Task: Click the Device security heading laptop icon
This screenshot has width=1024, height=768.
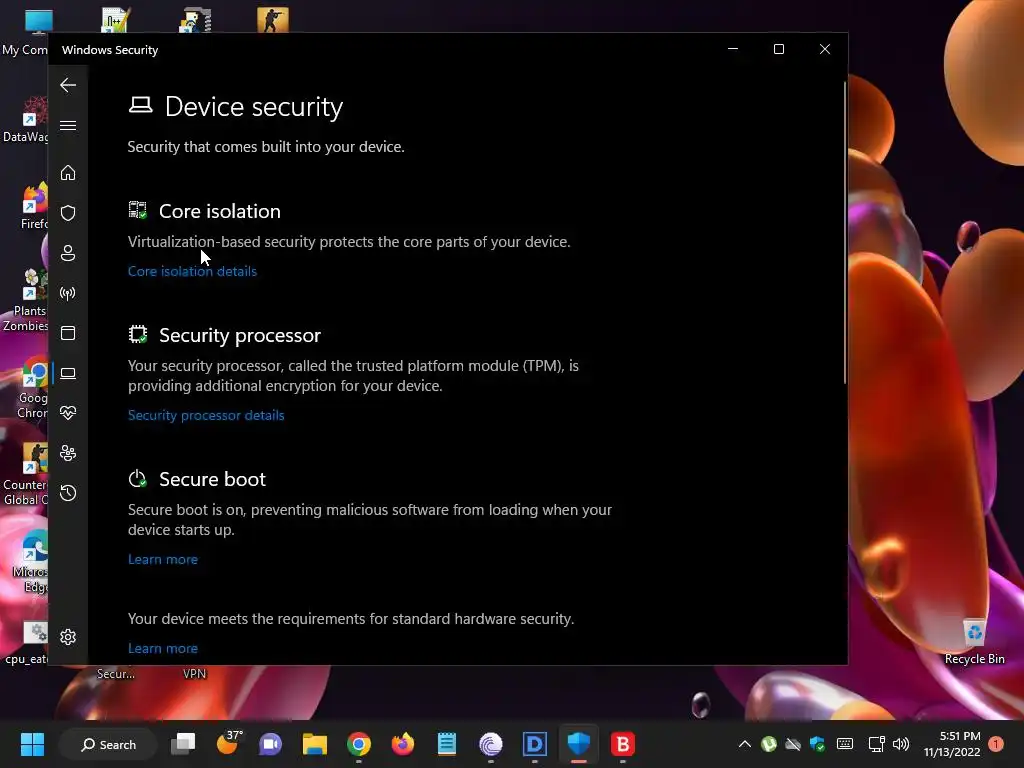Action: pyautogui.click(x=140, y=105)
